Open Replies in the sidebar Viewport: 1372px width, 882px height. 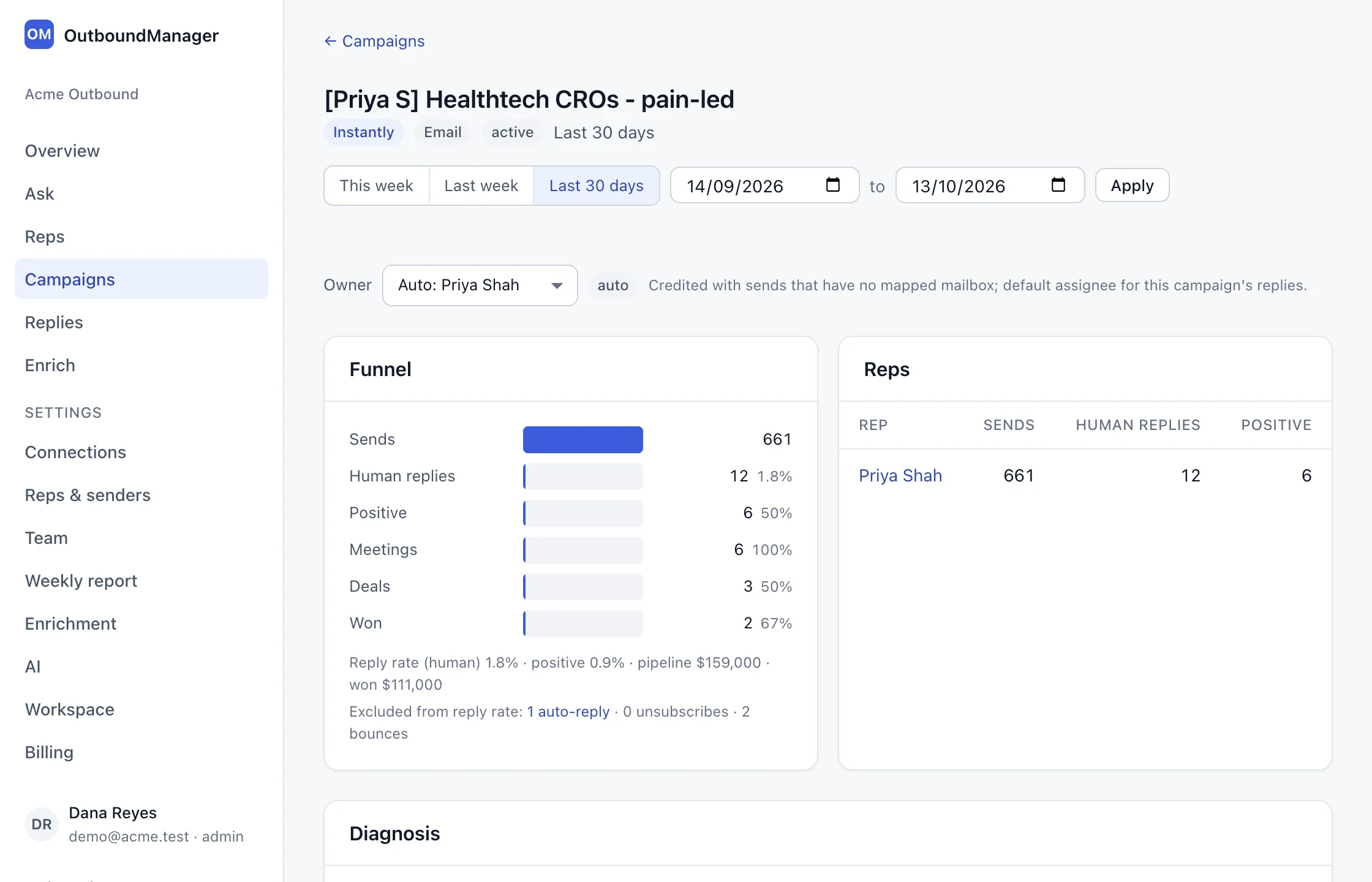pyautogui.click(x=141, y=322)
